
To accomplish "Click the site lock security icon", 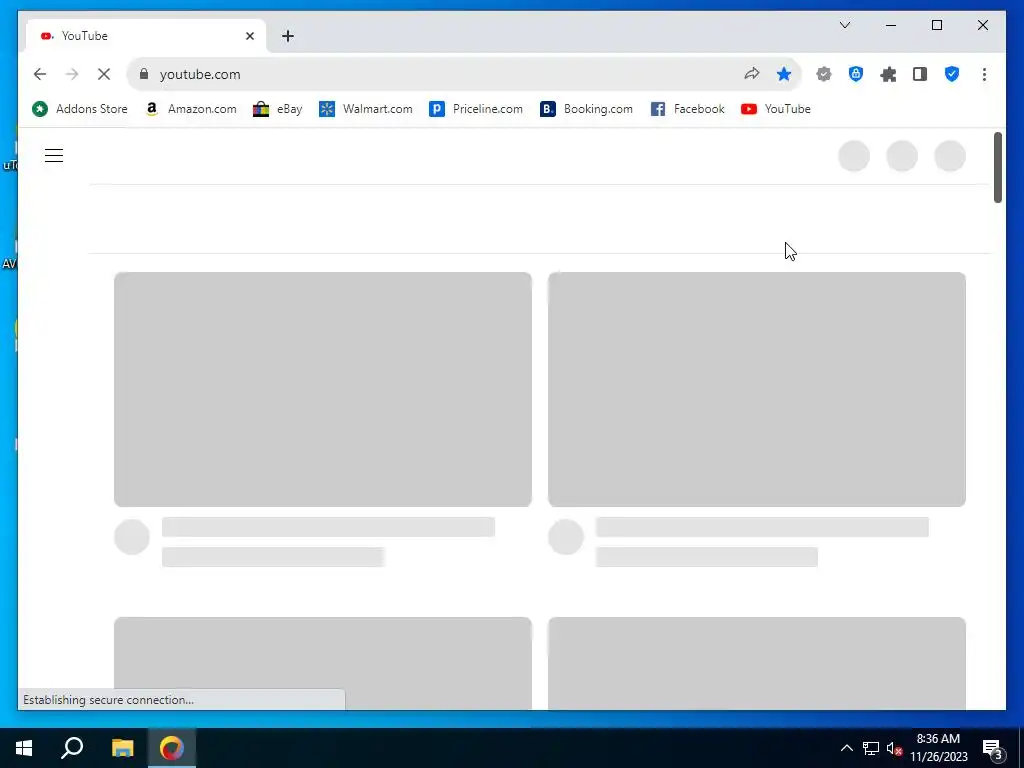I will pyautogui.click(x=144, y=74).
